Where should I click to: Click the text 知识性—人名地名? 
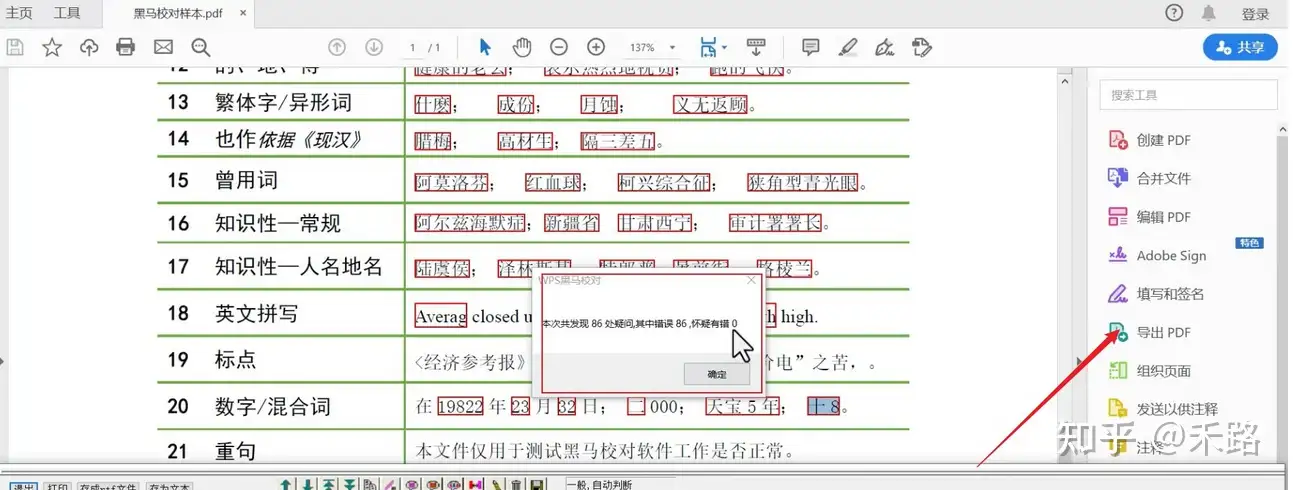coord(299,267)
